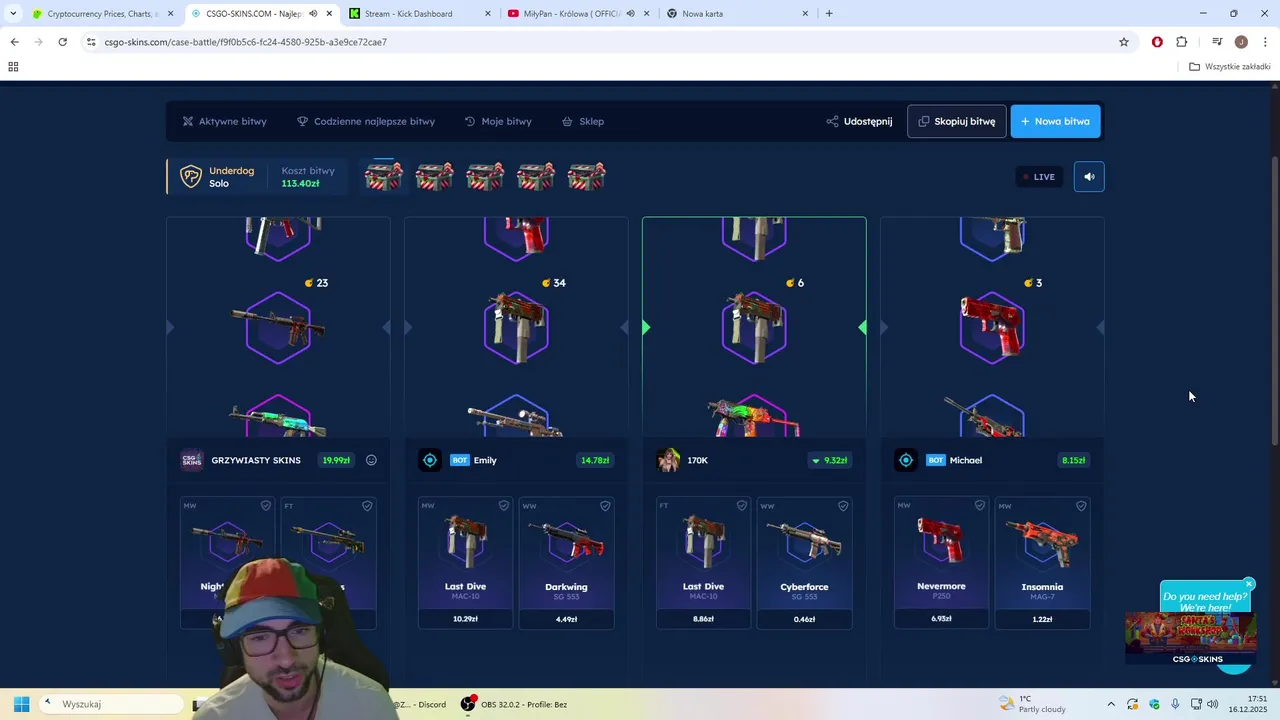This screenshot has height=720, width=1280.
Task: Click shield check icon on Insomnia card
Action: [1081, 506]
